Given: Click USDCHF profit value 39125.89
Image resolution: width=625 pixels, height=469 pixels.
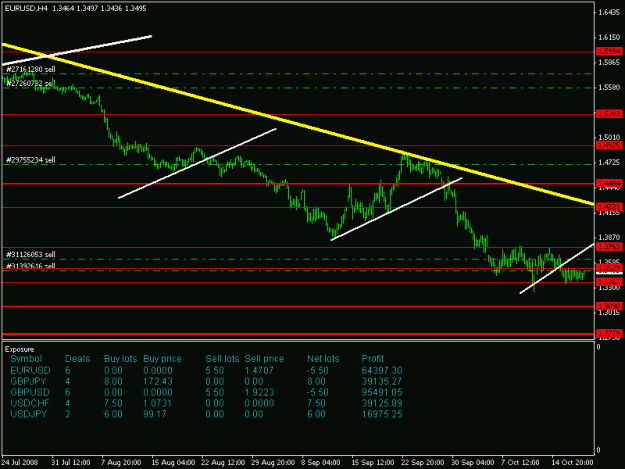Looking at the screenshot, I should coord(382,403).
